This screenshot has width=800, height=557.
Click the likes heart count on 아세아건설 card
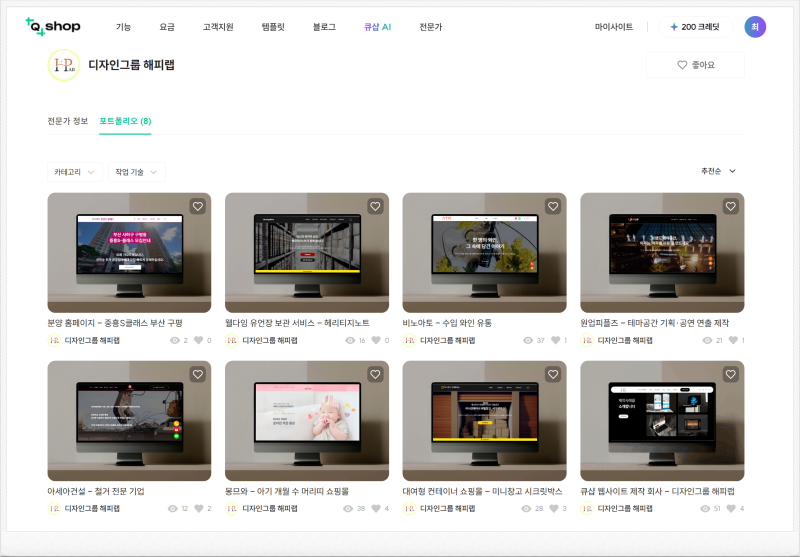(x=203, y=509)
